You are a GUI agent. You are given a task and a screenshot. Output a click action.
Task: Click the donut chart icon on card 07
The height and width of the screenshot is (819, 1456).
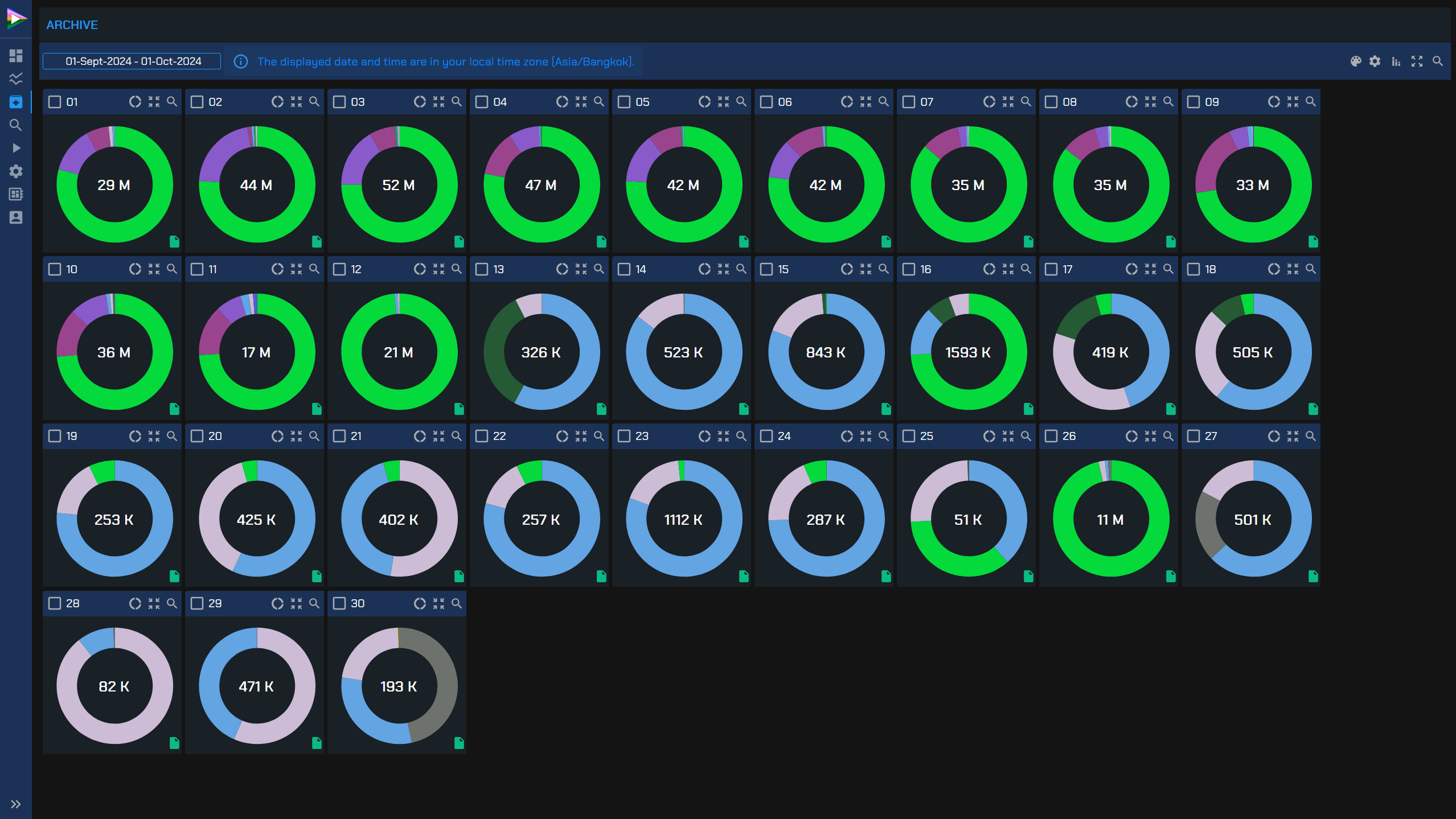point(989,102)
